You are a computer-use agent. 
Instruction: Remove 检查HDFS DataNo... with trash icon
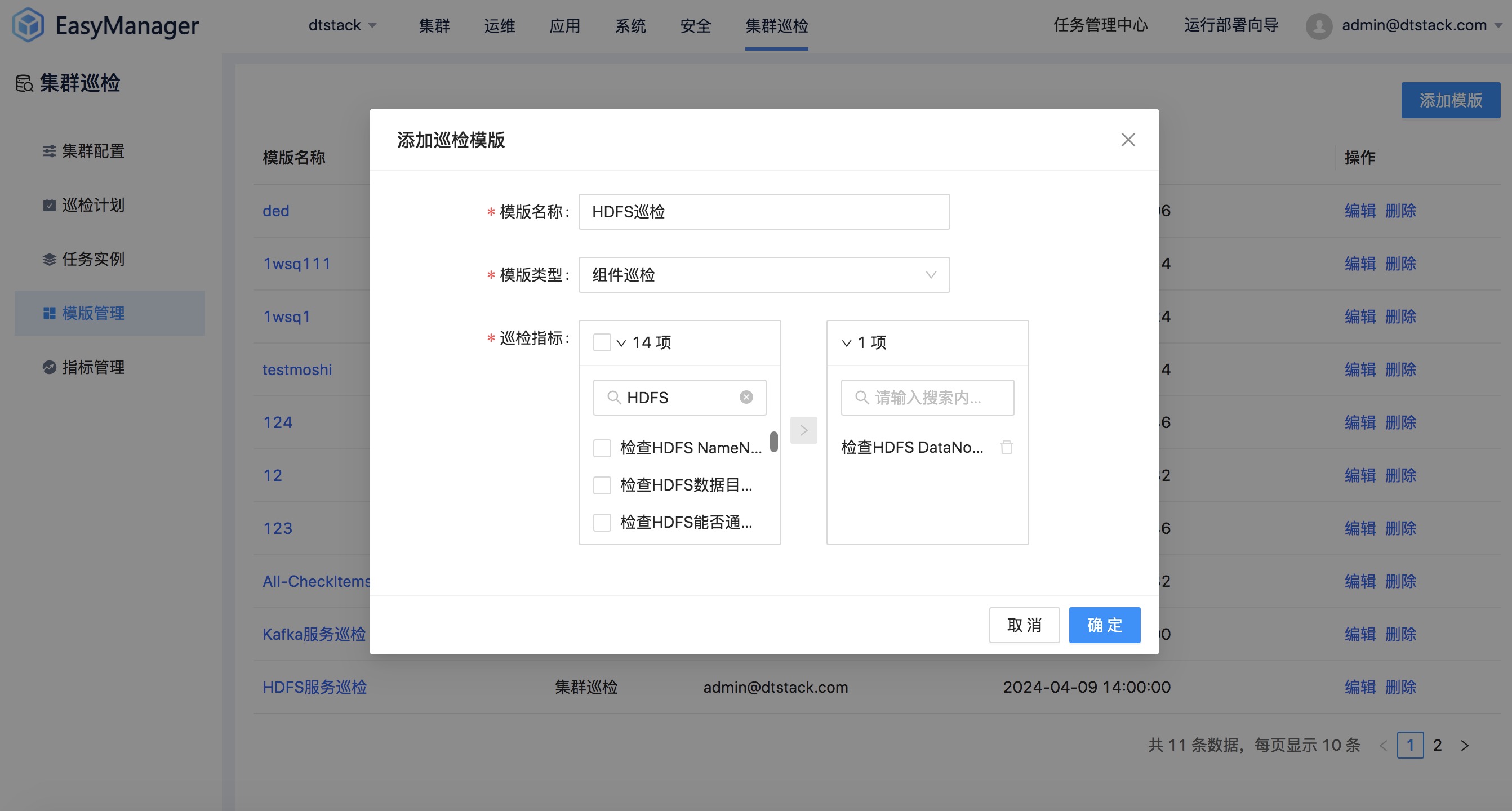(x=1007, y=447)
